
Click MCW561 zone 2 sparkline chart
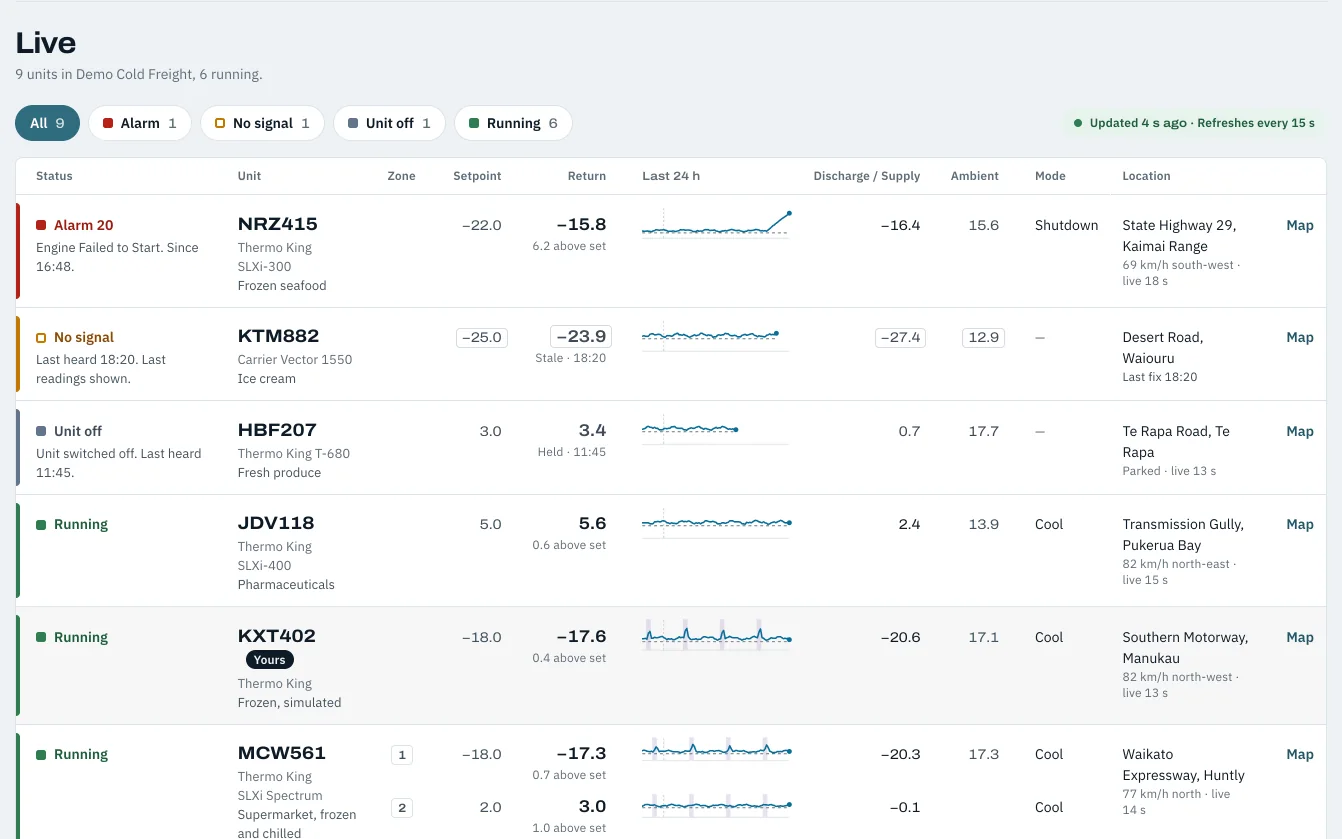coord(715,805)
